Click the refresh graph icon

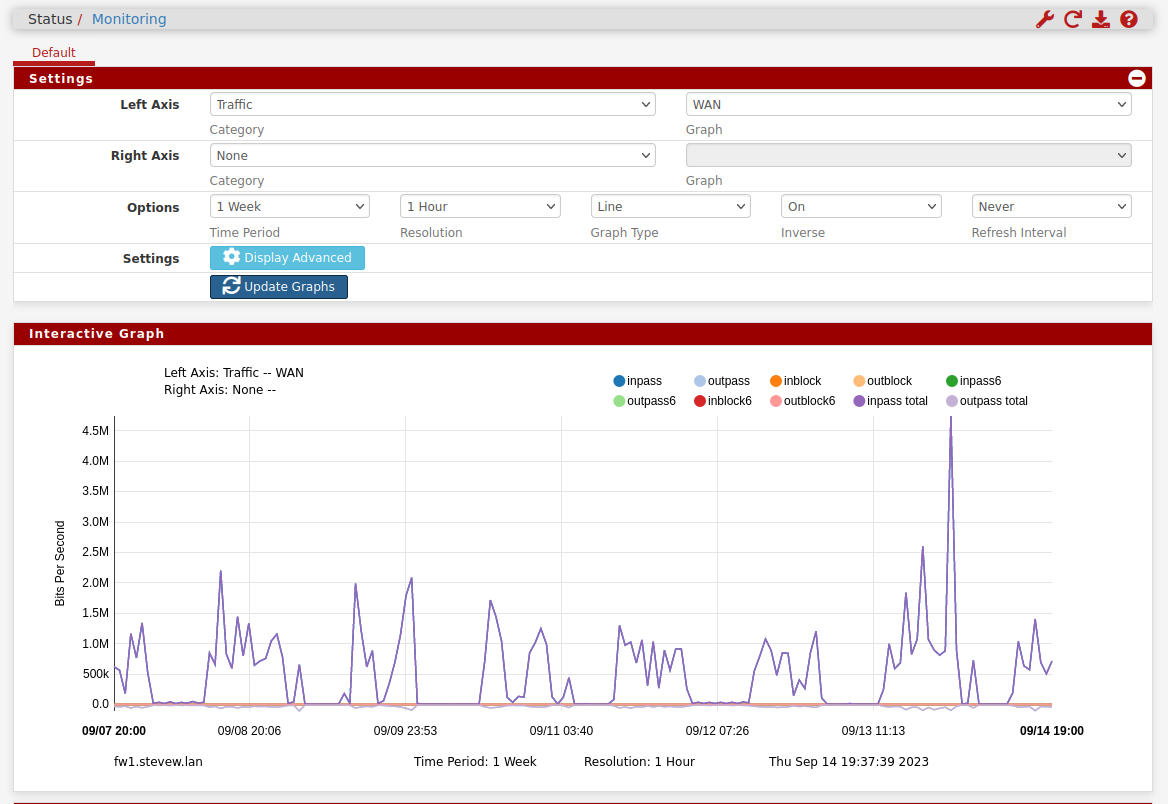(x=1073, y=19)
